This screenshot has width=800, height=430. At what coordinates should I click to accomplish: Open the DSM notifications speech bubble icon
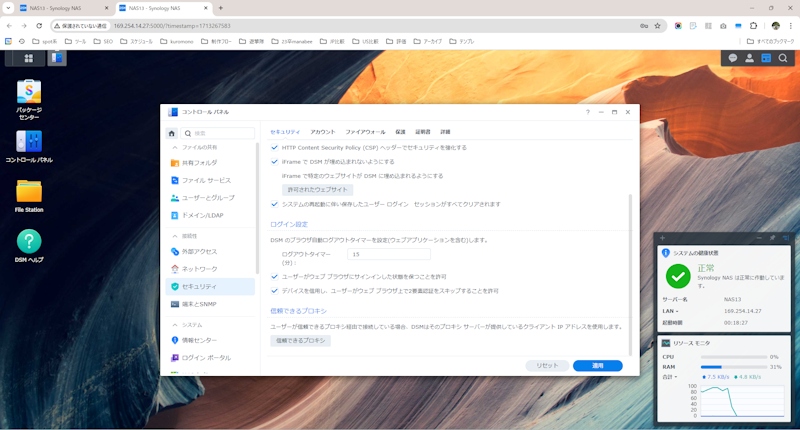point(733,58)
